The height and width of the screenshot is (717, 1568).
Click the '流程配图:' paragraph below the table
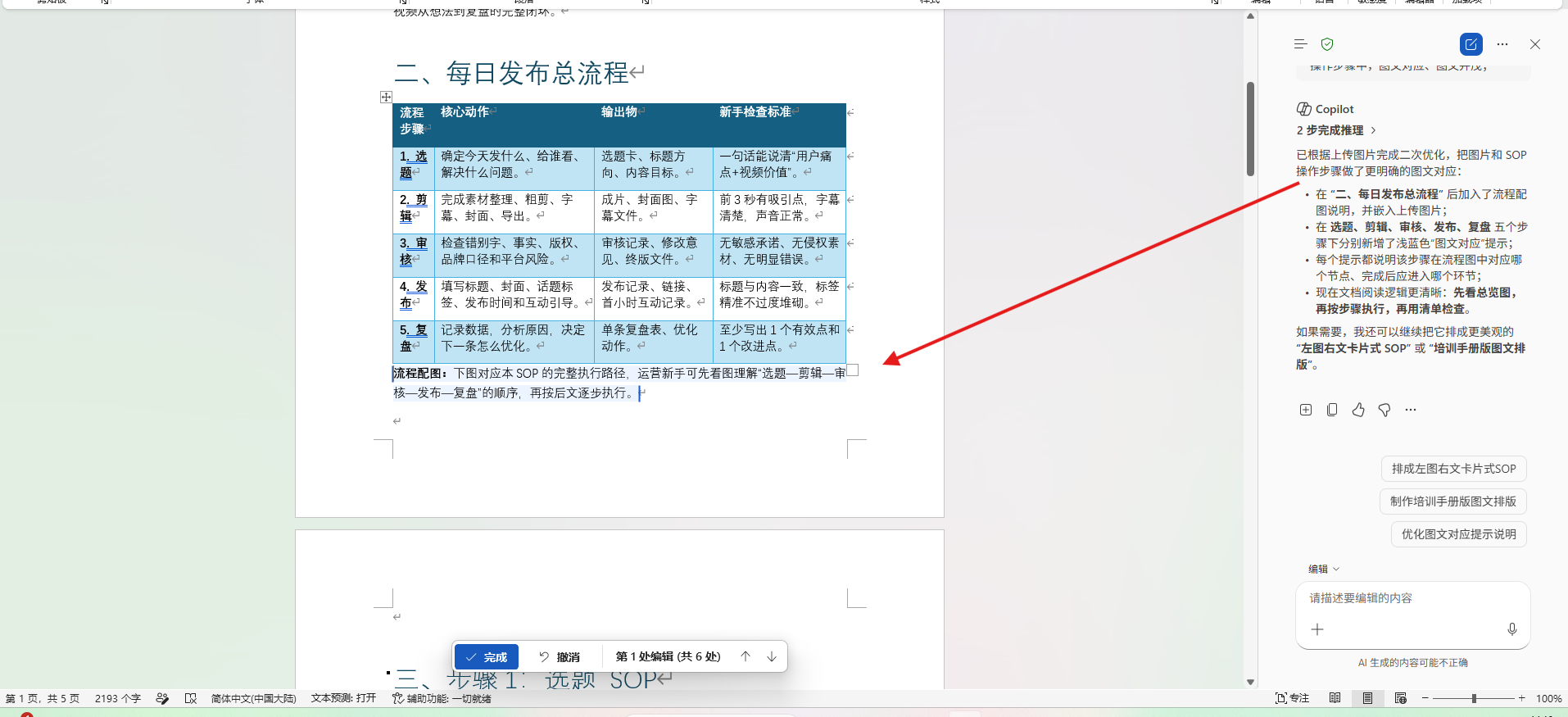click(x=619, y=383)
